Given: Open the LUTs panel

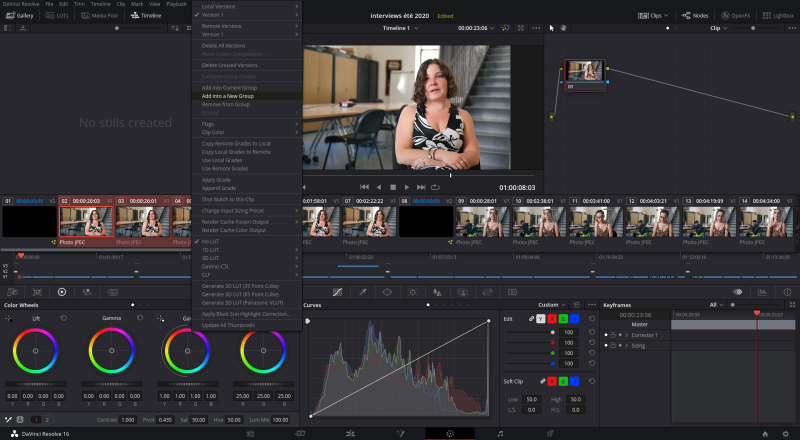Looking at the screenshot, I should point(57,16).
